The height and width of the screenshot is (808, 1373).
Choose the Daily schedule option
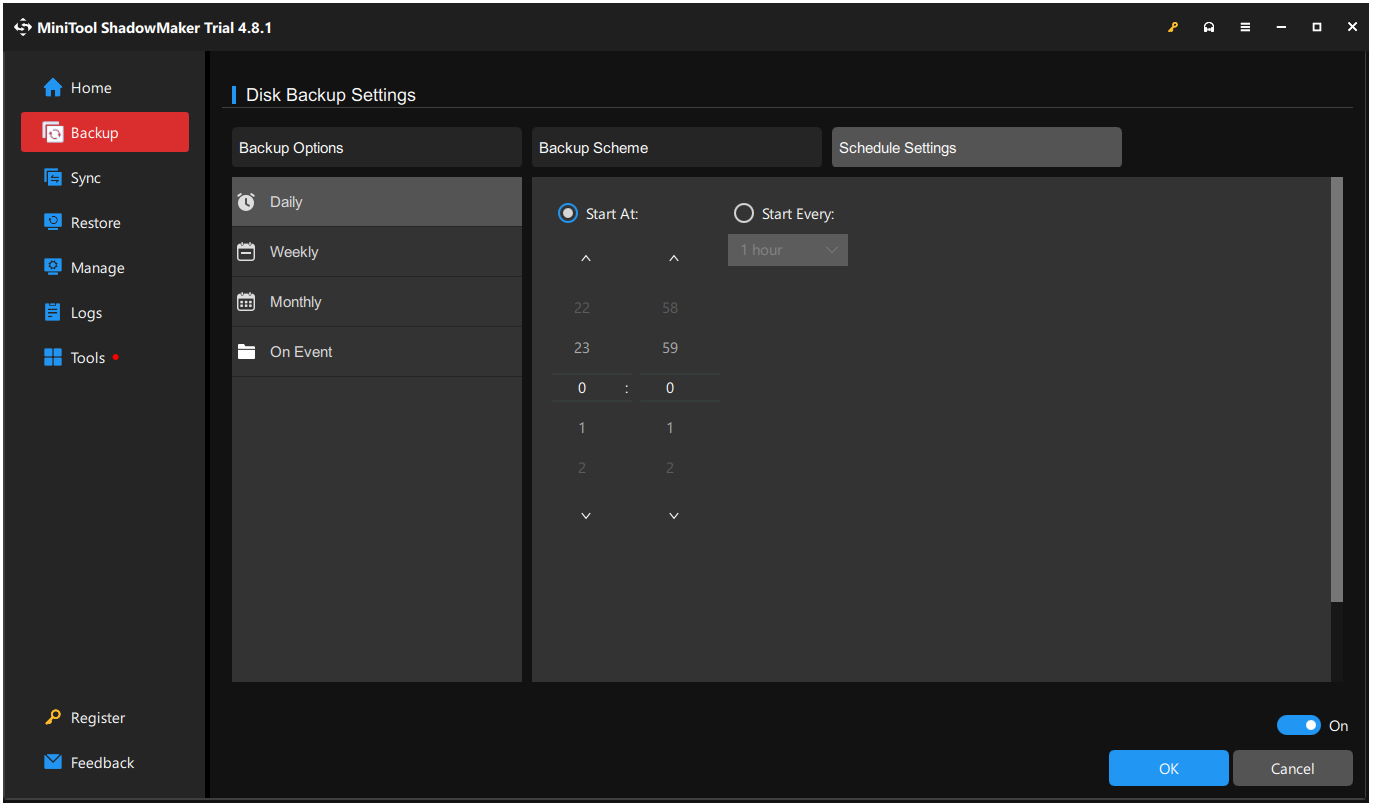point(377,202)
